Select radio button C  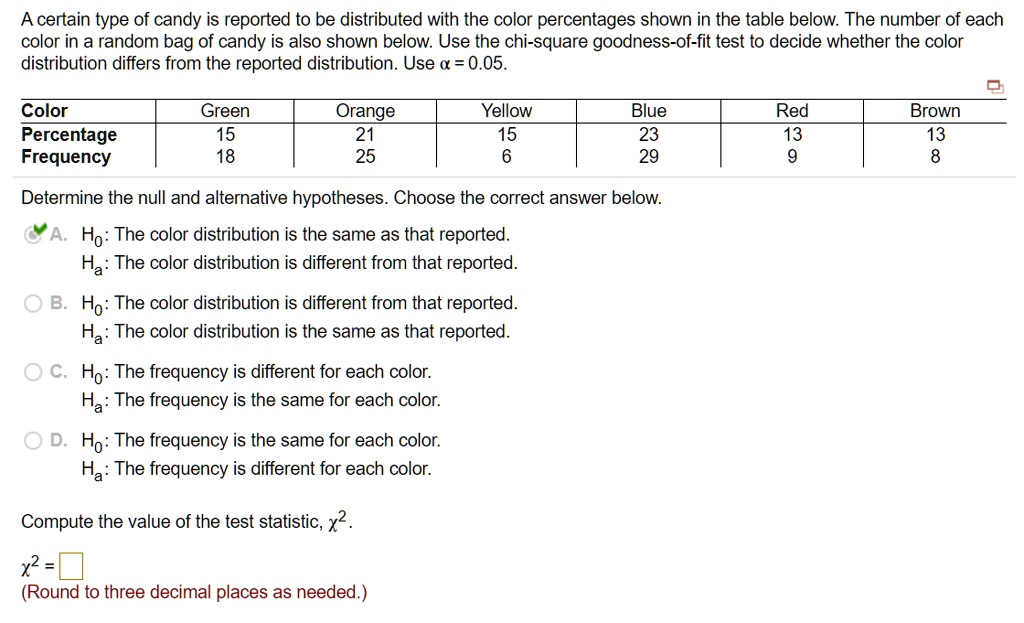coord(31,372)
